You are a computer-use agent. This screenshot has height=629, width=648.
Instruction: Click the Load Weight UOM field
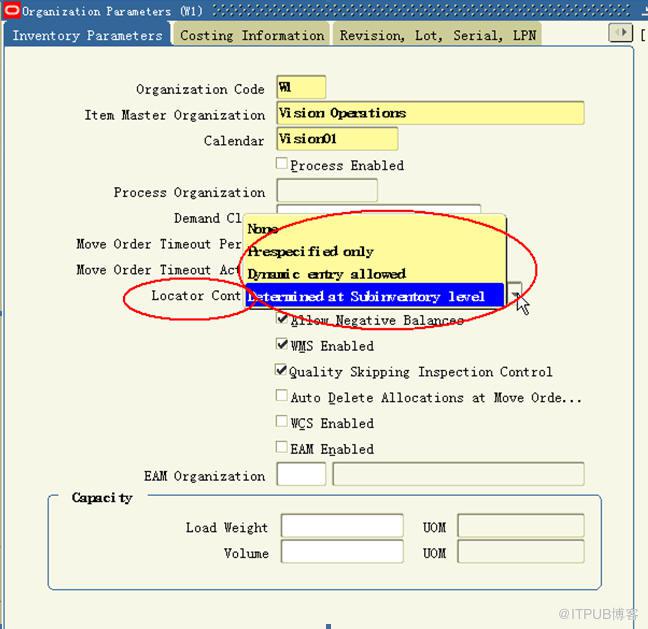(521, 526)
